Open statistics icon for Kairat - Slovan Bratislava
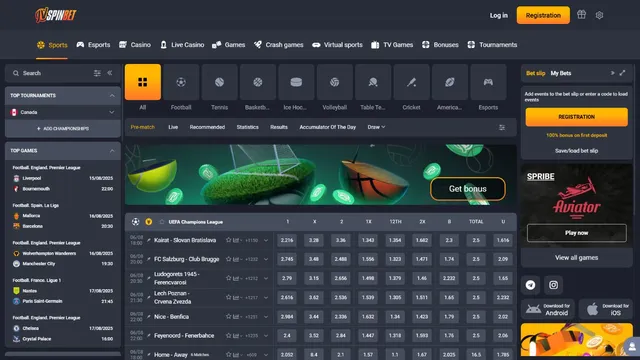 click(236, 240)
